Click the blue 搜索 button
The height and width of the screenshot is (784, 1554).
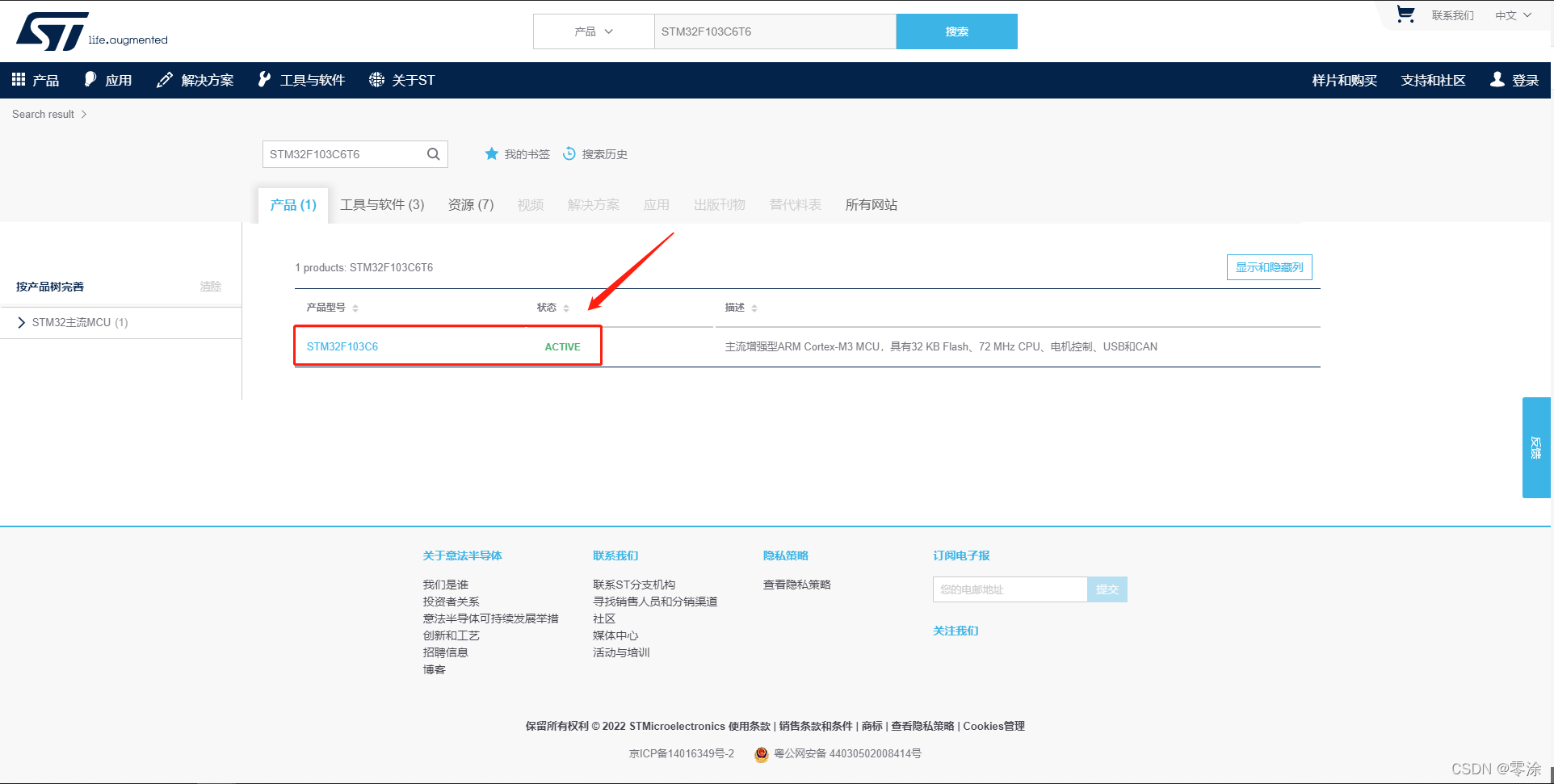pos(956,31)
